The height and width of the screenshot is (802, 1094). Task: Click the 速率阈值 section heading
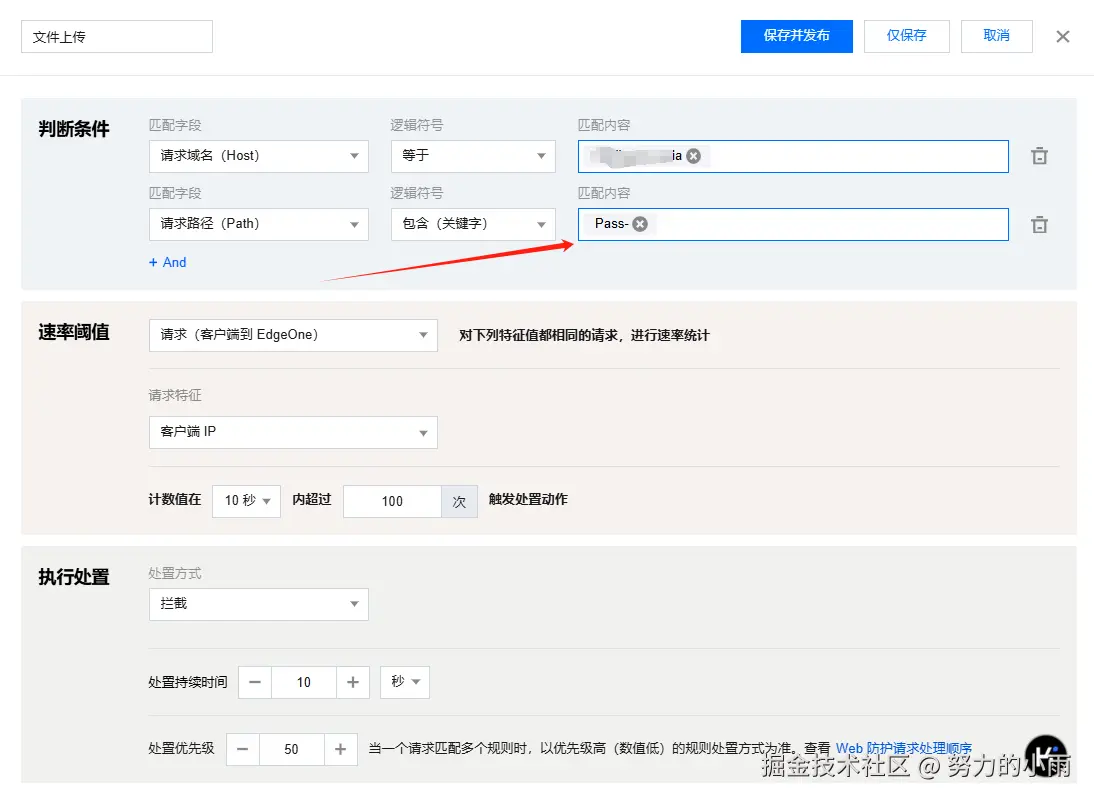click(74, 332)
